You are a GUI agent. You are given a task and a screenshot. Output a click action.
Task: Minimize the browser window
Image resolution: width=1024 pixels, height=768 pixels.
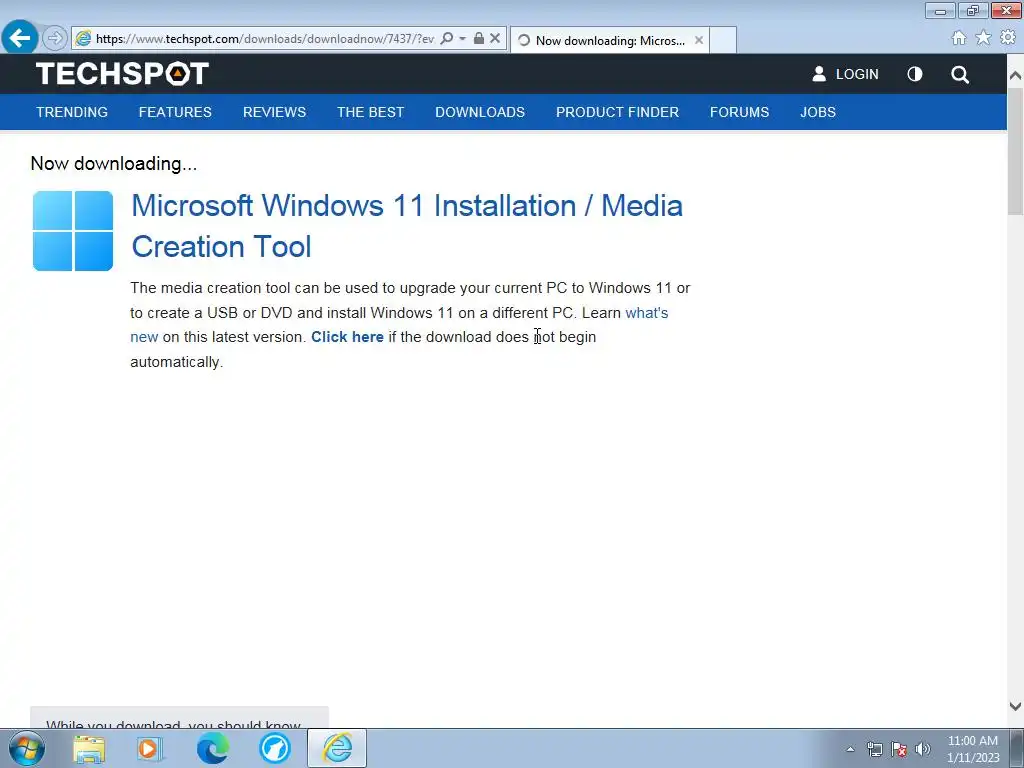(940, 10)
